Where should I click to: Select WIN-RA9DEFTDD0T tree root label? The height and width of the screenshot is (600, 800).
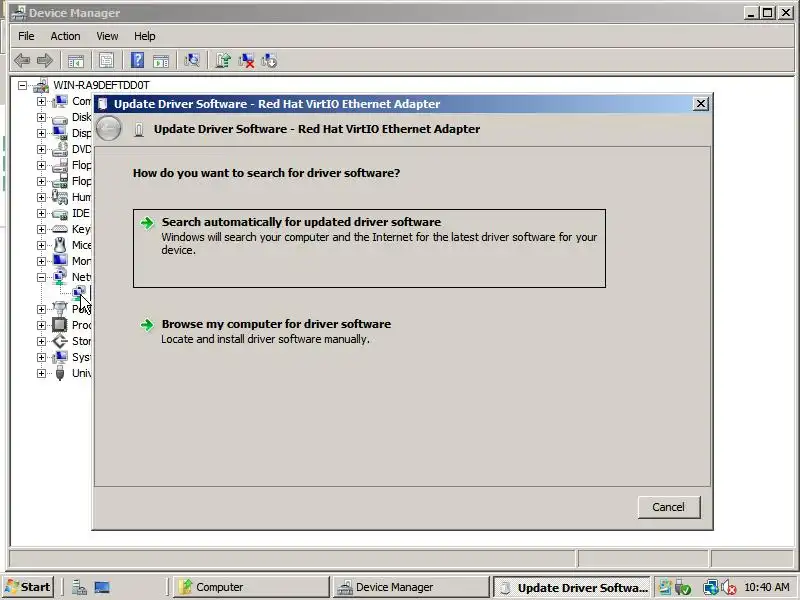[x=102, y=85]
